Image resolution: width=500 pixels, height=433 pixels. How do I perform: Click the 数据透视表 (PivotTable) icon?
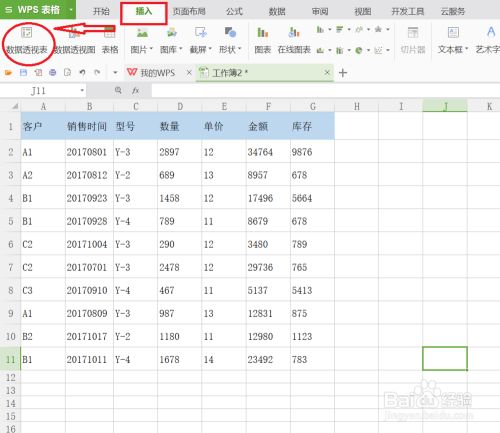click(26, 33)
